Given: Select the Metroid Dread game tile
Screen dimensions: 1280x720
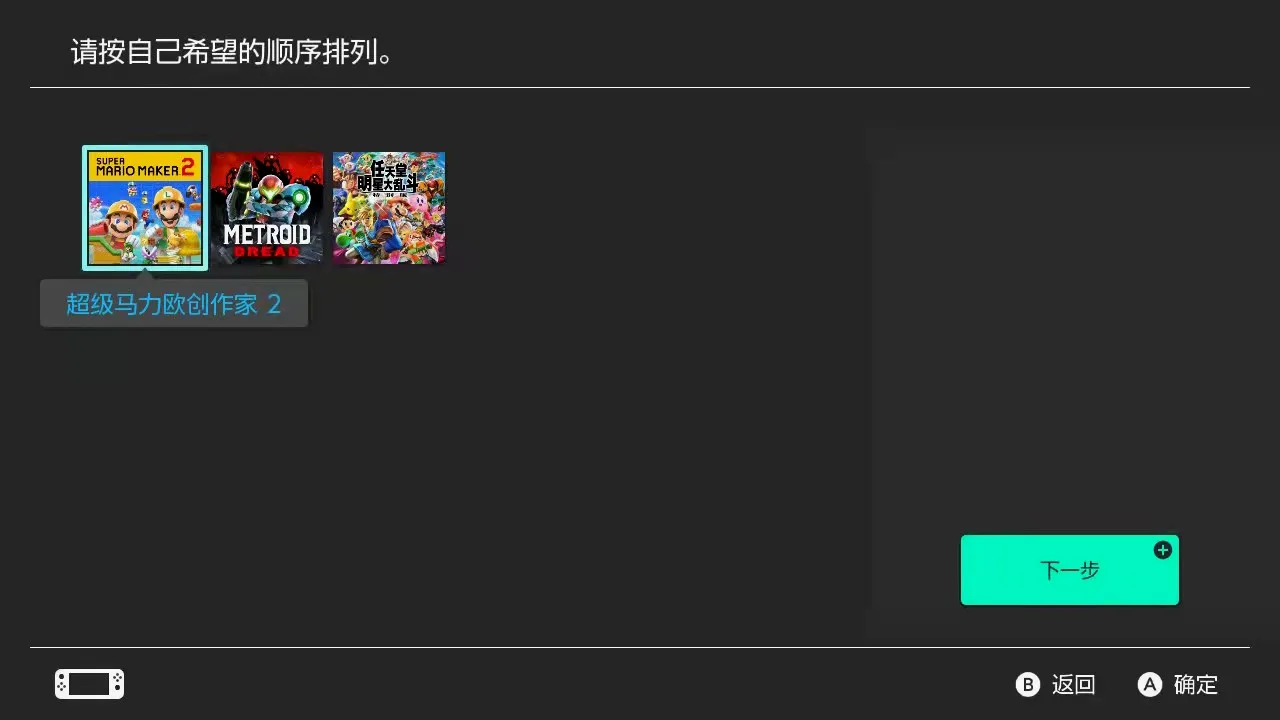Looking at the screenshot, I should [x=267, y=208].
